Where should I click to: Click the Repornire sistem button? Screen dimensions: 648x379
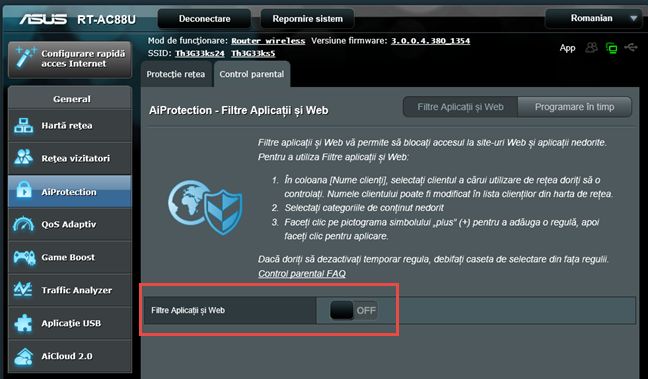(307, 19)
